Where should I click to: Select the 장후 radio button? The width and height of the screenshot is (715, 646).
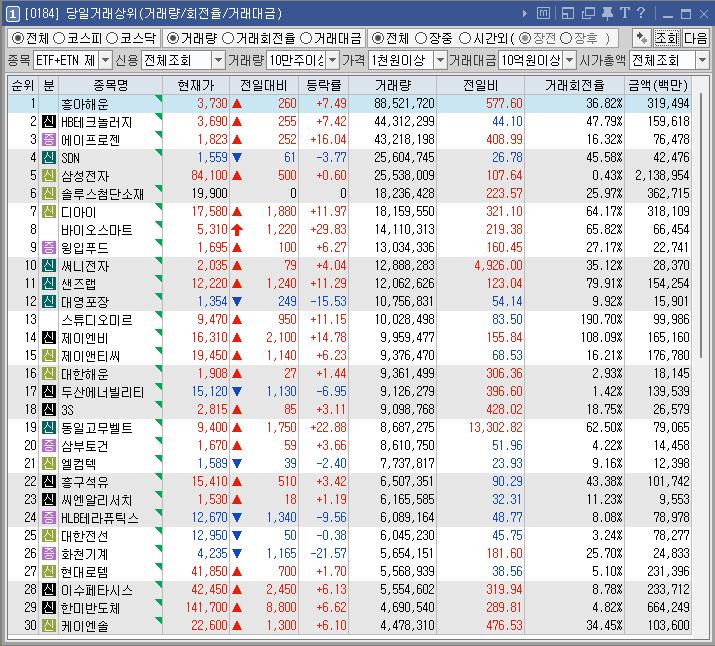click(566, 38)
